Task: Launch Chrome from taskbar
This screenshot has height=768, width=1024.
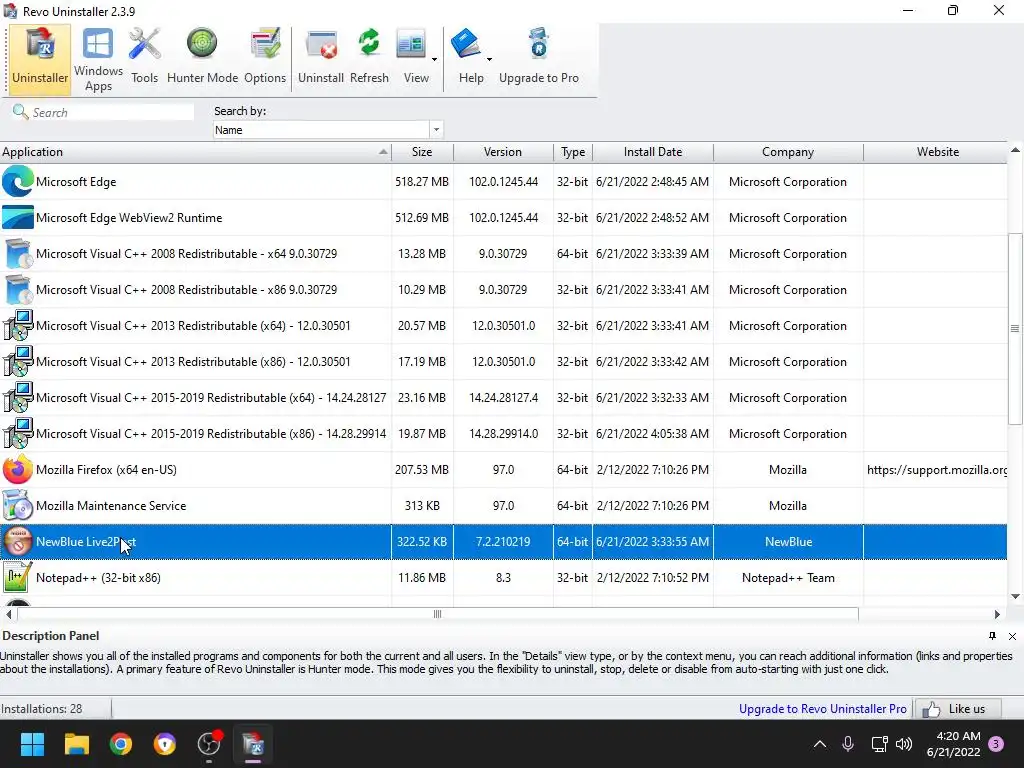Action: click(x=121, y=744)
